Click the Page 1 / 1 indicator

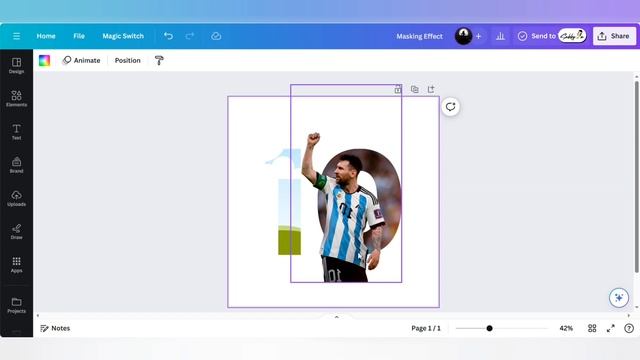click(426, 328)
